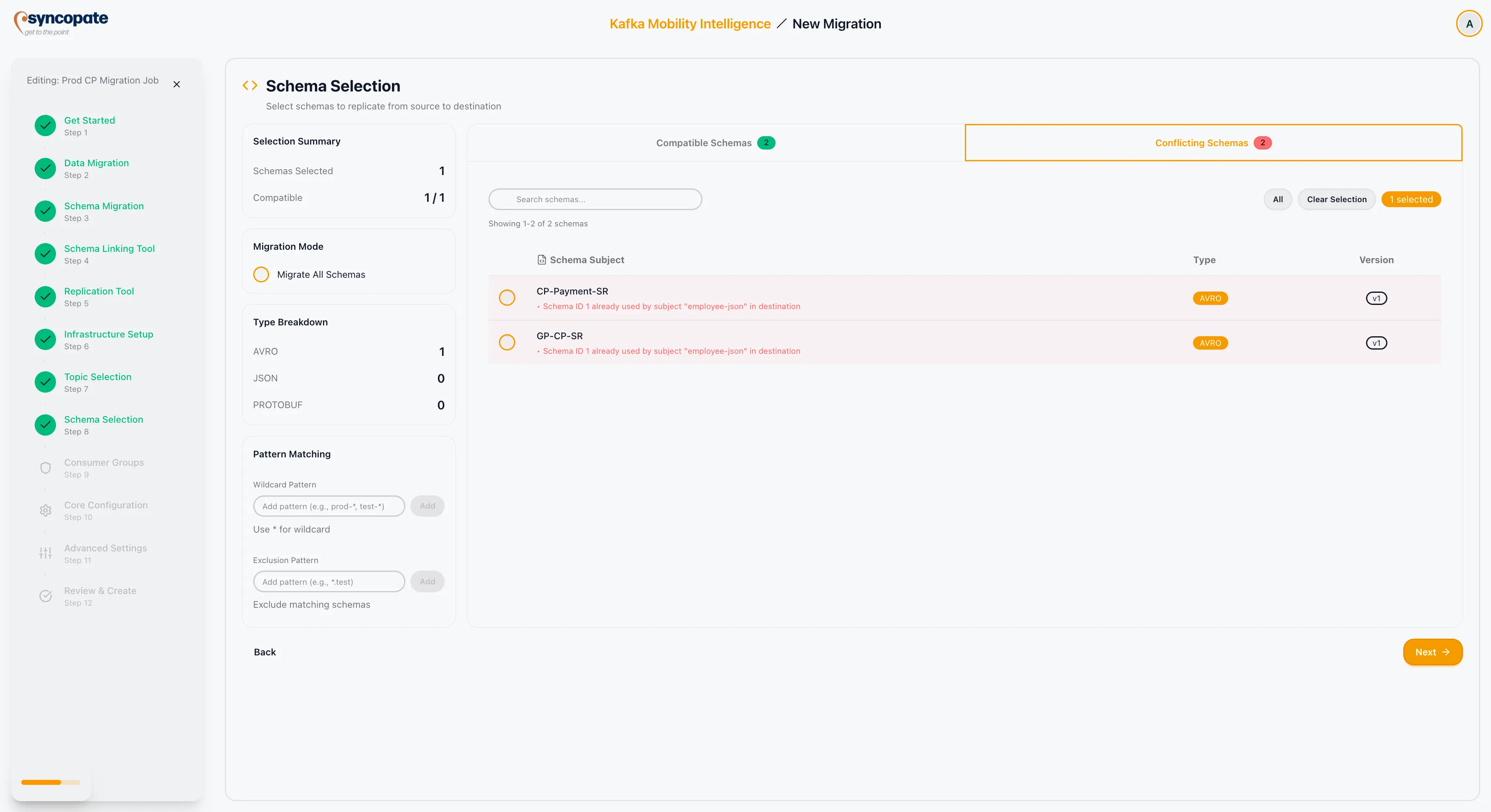Select the CP-Payment-SR schema
The height and width of the screenshot is (812, 1491).
point(507,298)
